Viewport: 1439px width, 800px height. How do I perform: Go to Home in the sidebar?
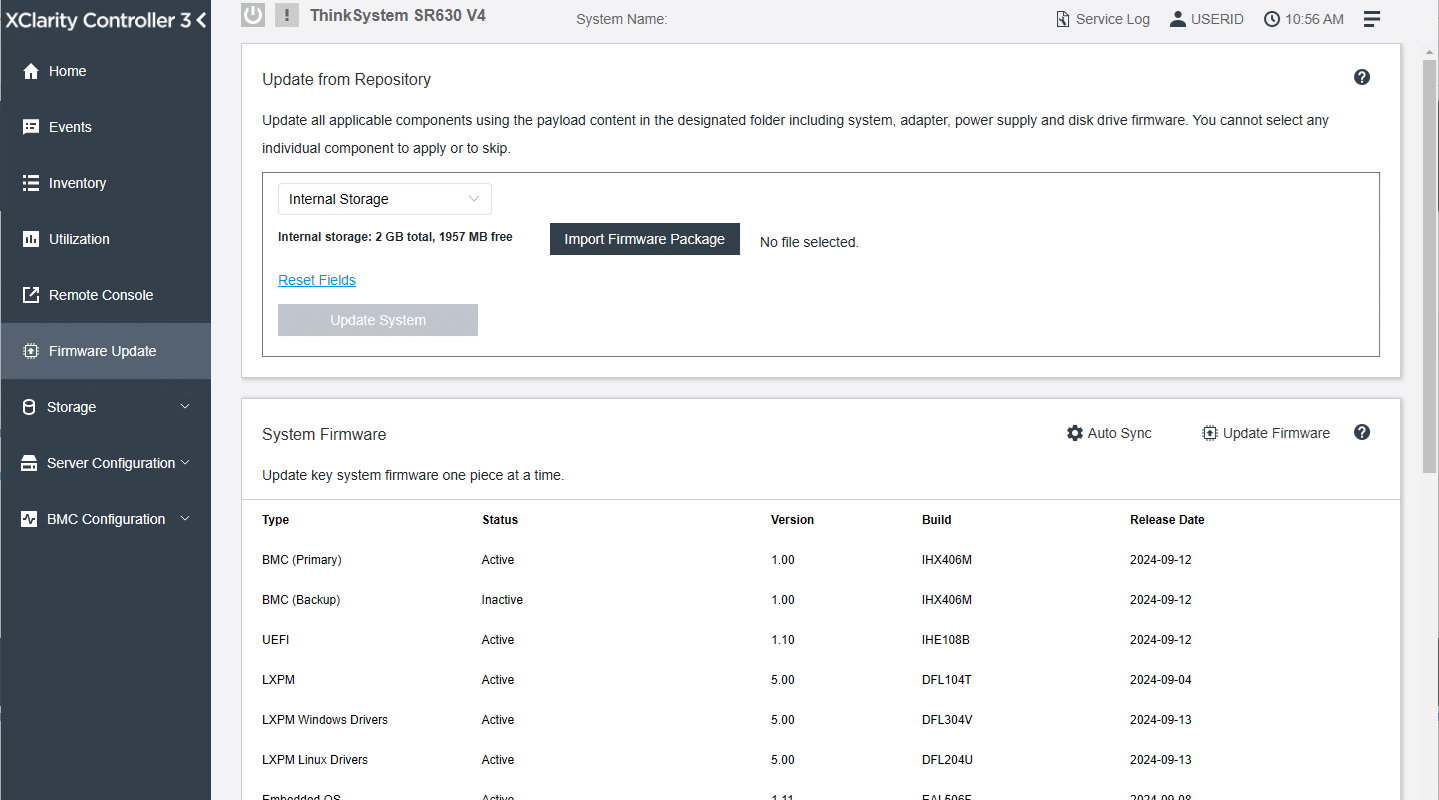coord(105,71)
